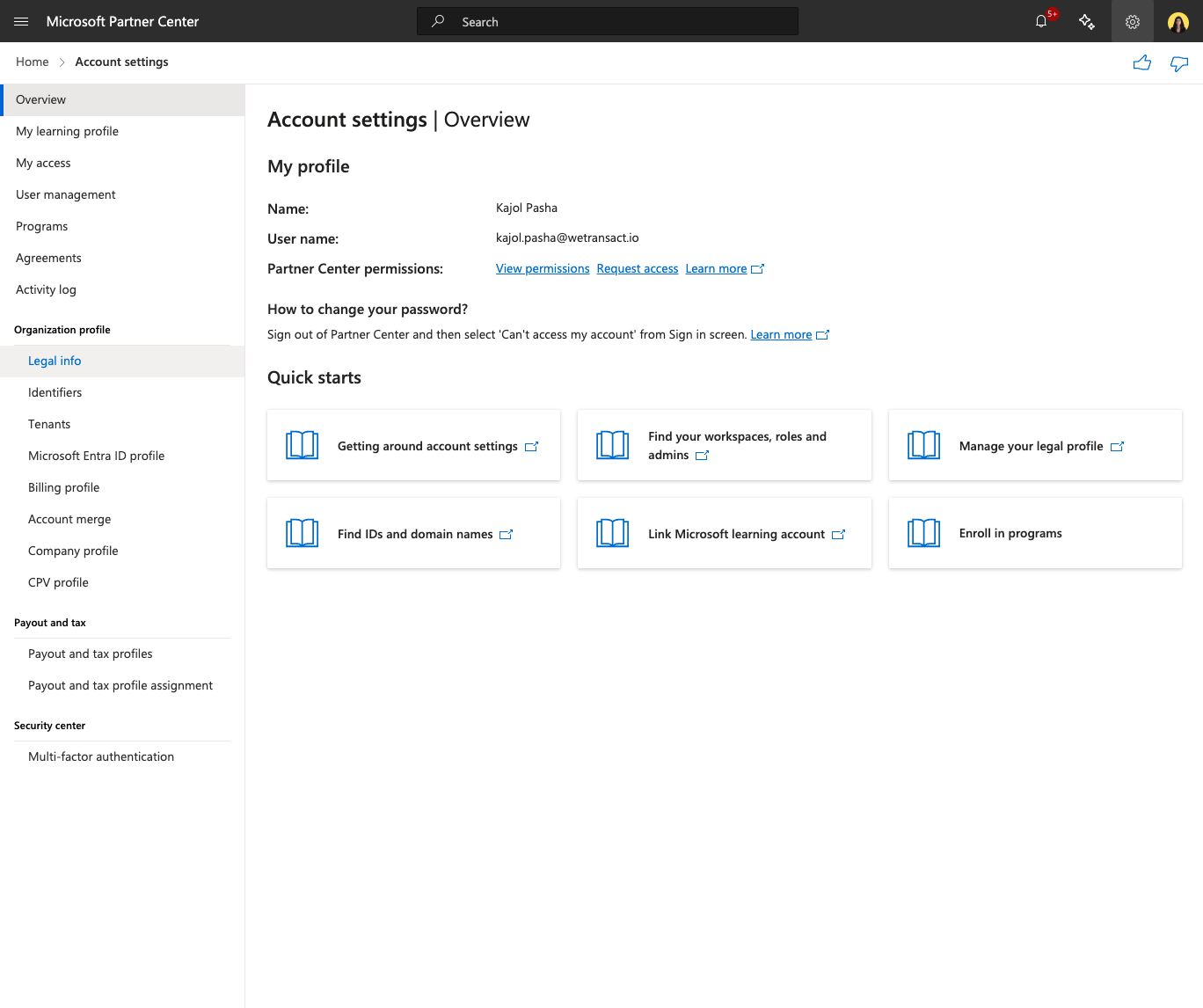
Task: Click the external link icon after Link Microsoft learning account
Action: [x=838, y=535]
